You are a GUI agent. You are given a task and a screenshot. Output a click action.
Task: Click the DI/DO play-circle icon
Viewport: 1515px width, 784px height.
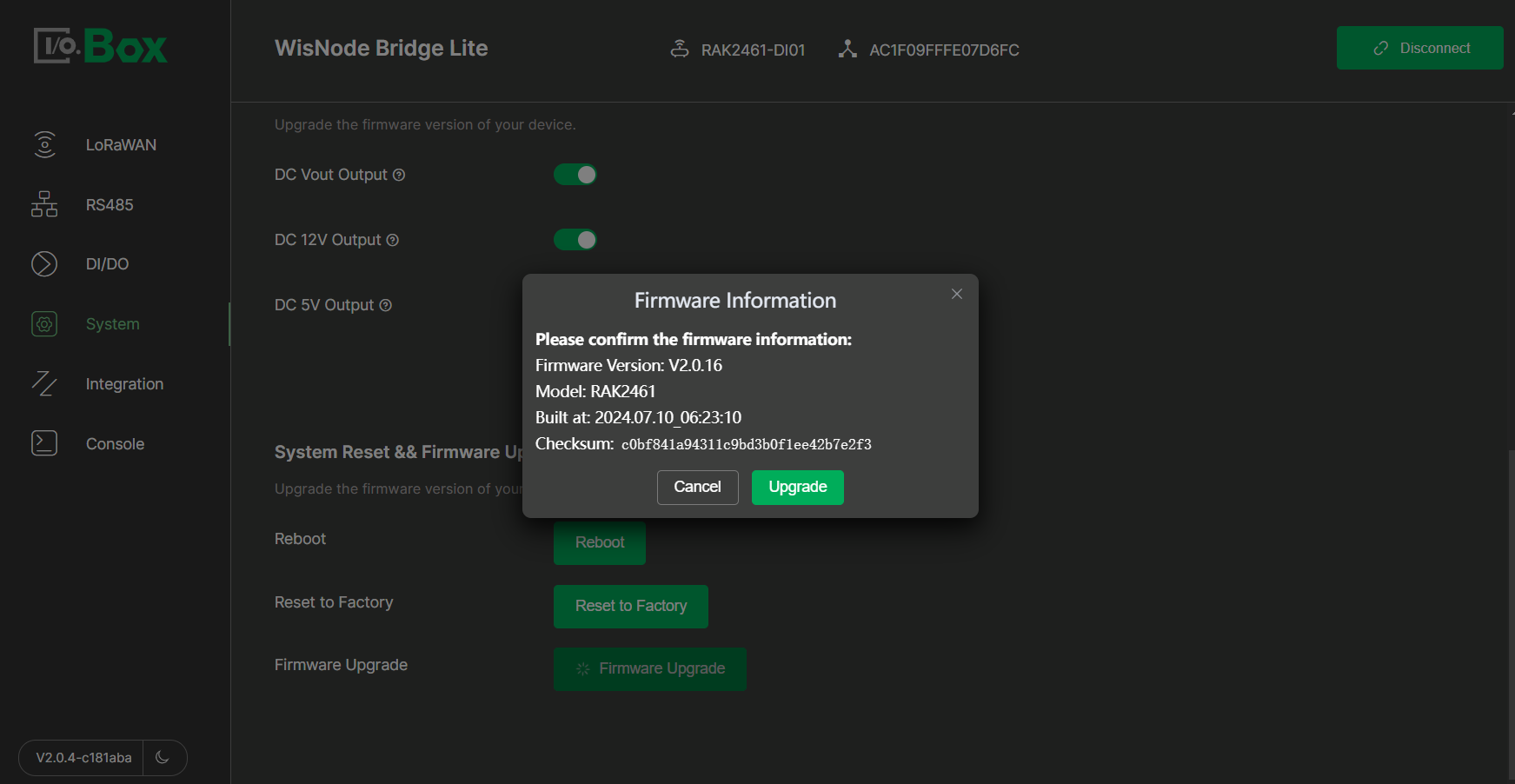pos(44,263)
